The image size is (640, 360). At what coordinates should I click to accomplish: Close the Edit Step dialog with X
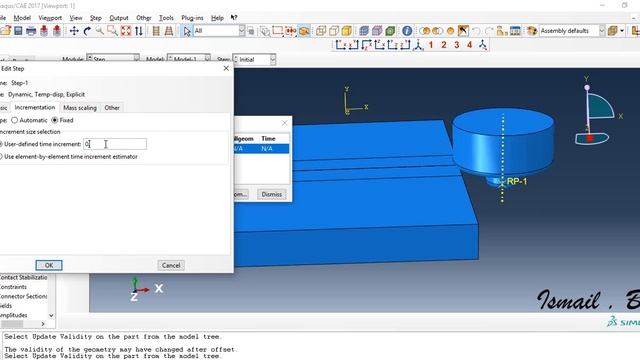point(226,68)
